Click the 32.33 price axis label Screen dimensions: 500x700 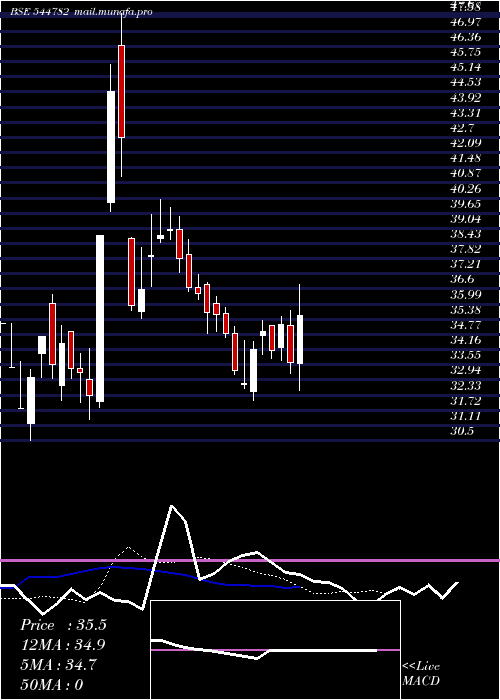point(465,386)
